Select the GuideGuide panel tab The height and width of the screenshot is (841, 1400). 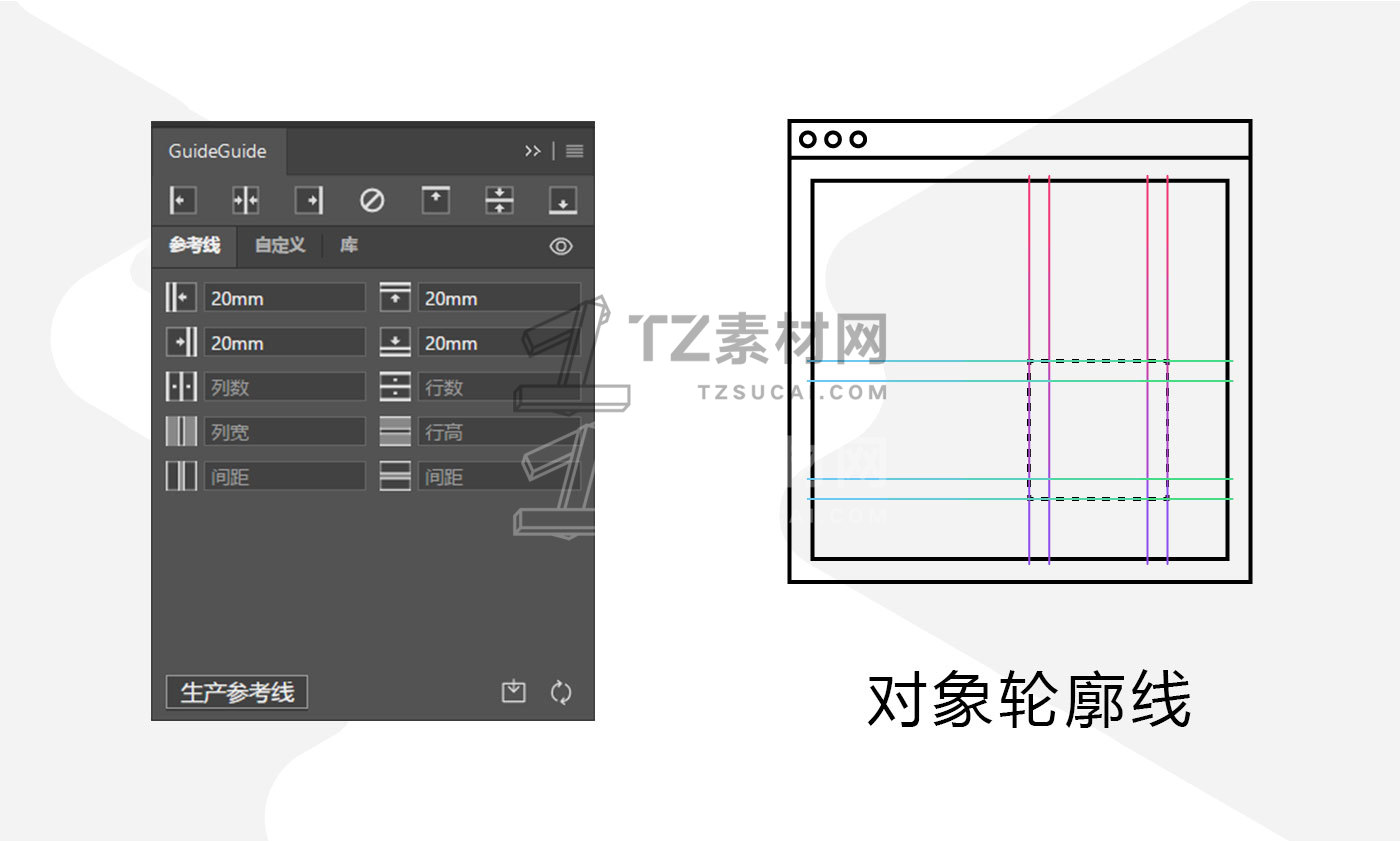[x=218, y=151]
